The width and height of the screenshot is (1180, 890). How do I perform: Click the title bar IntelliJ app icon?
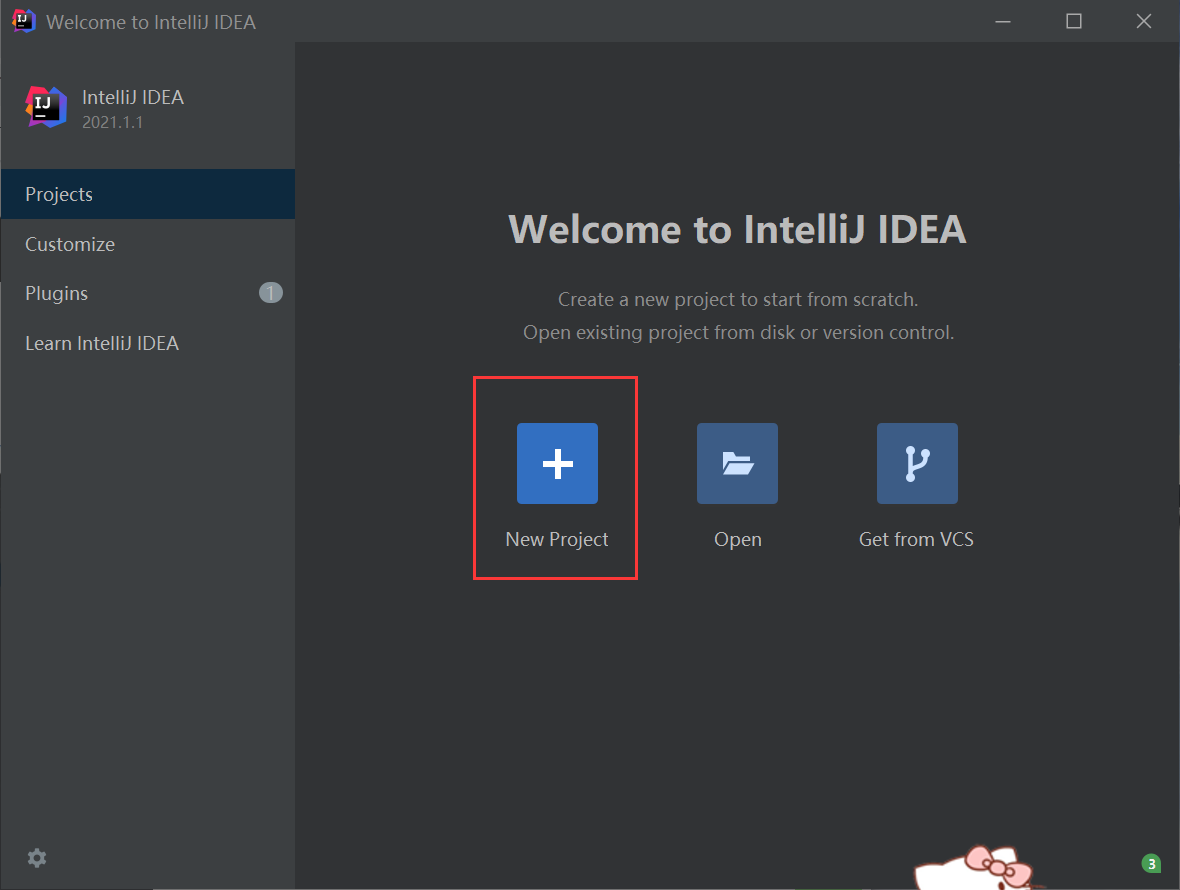(x=23, y=21)
